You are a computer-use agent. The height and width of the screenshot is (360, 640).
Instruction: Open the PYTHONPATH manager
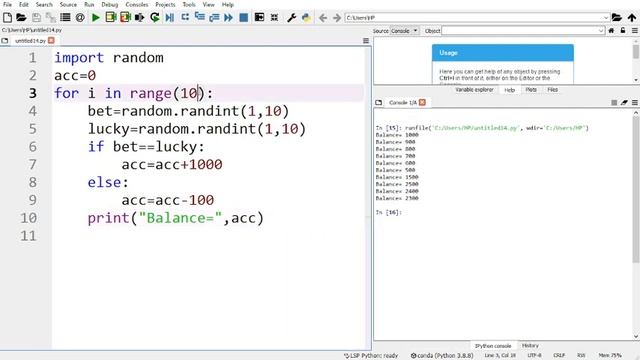coord(306,18)
